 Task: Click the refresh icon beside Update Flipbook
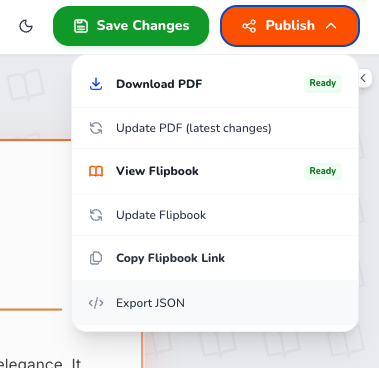[96, 215]
